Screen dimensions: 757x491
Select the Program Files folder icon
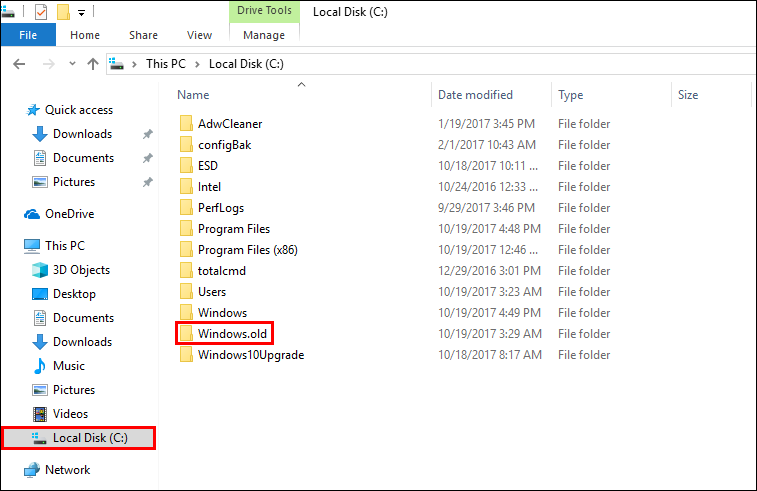click(186, 229)
